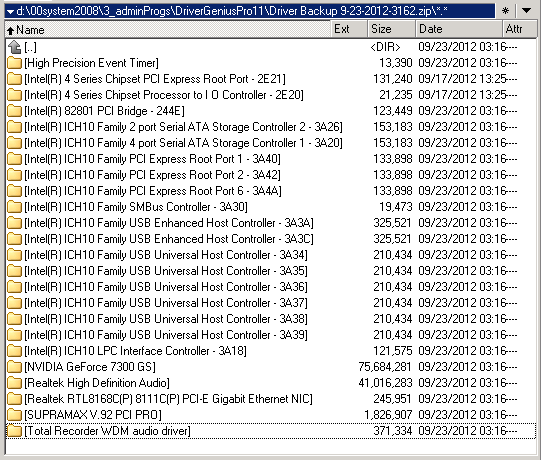Select the Total Recorder WDM audio driver folder icon

[x=14, y=431]
